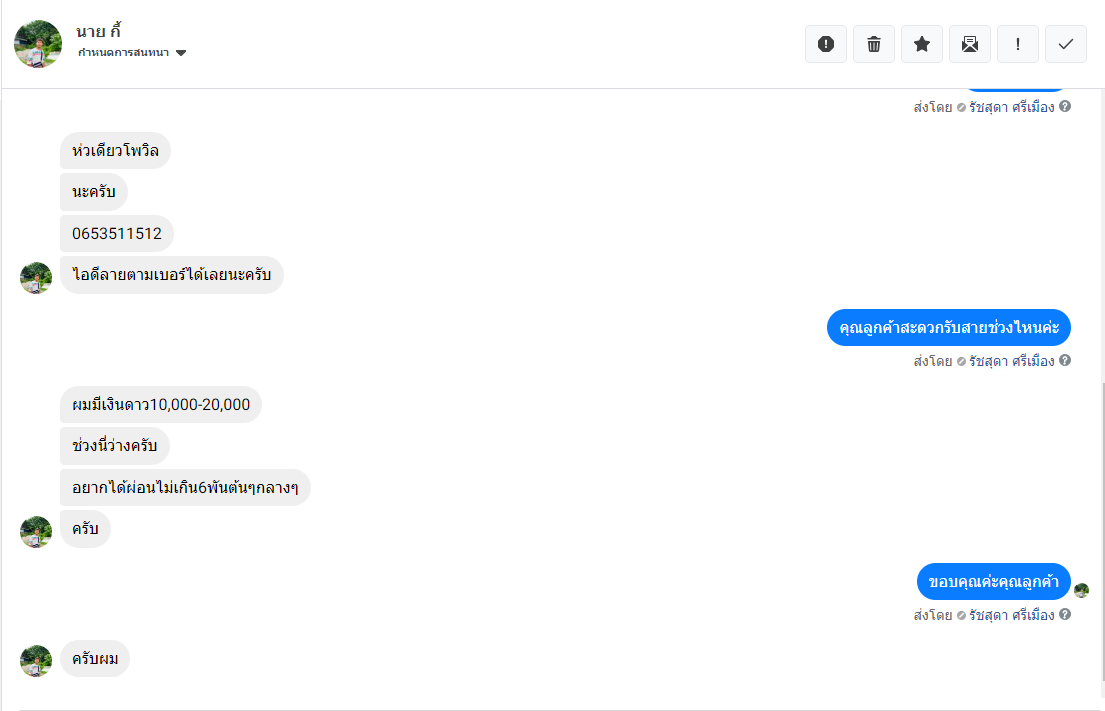Screen dimensions: 1105x711
Task: Open the กำหนดการสนทนา dropdown
Action: (124, 52)
